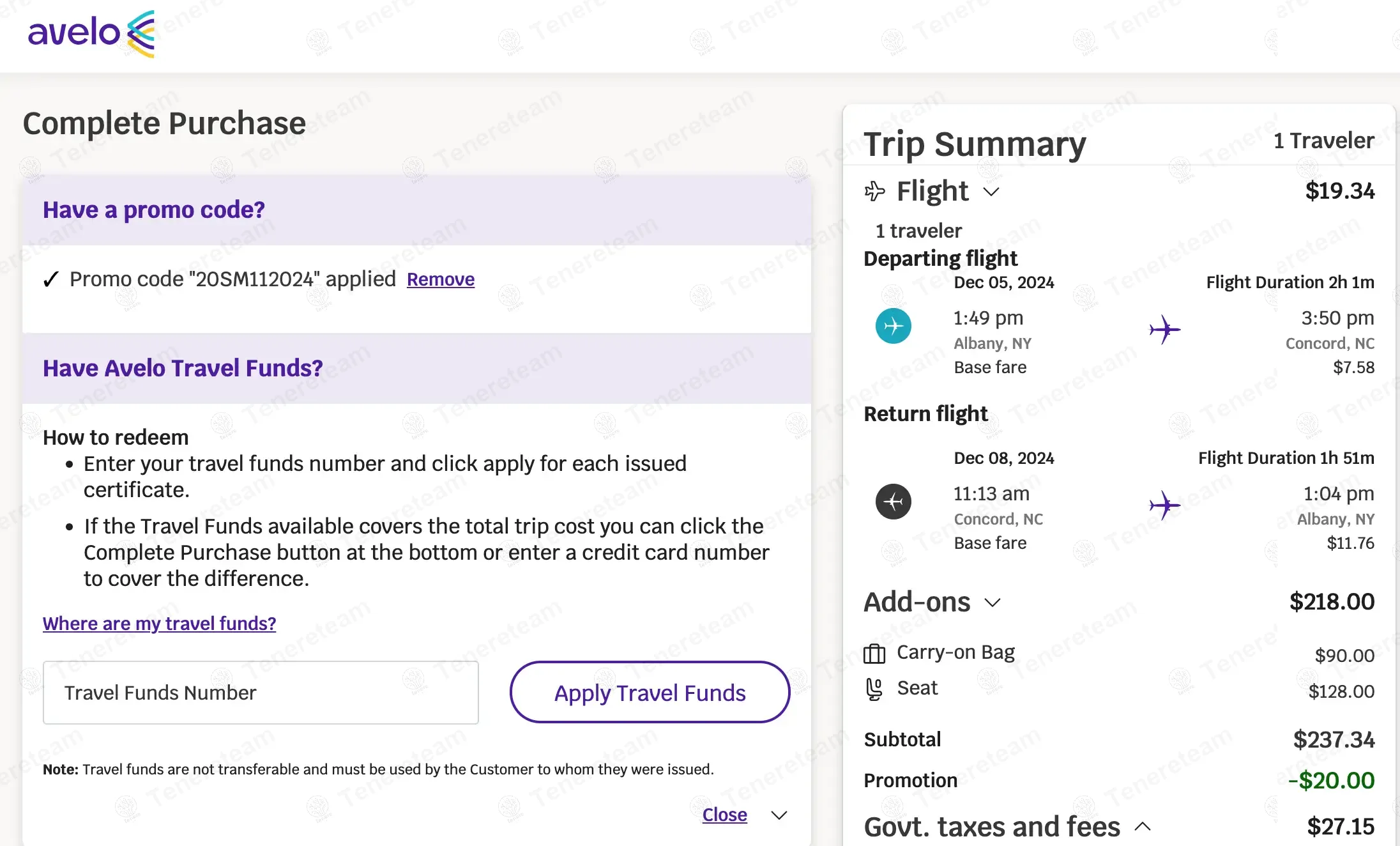1400x846 pixels.
Task: Toggle the Govt. taxes and fees chevron
Action: pyautogui.click(x=1143, y=827)
